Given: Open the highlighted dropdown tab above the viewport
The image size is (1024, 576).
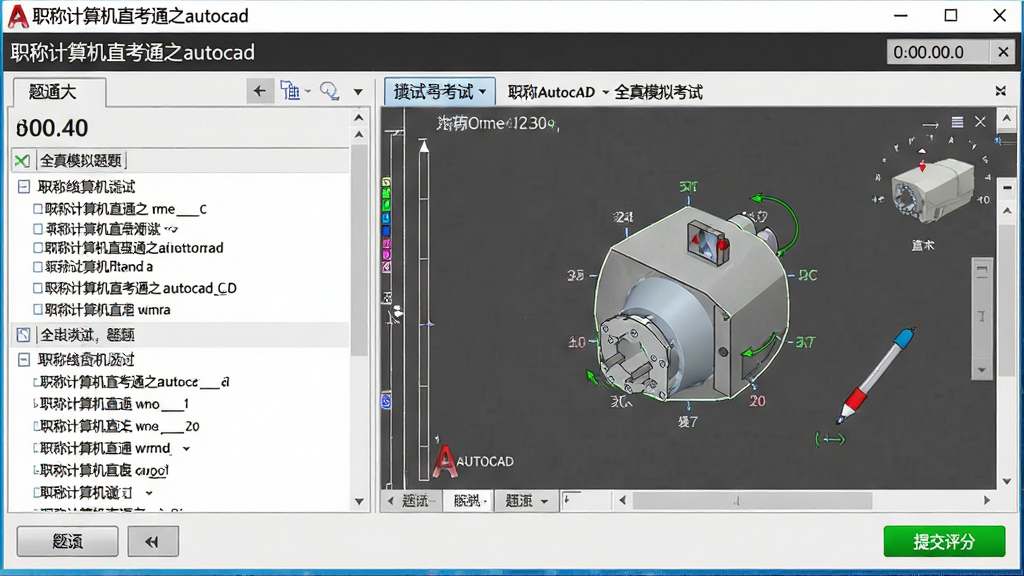Looking at the screenshot, I should click(440, 91).
